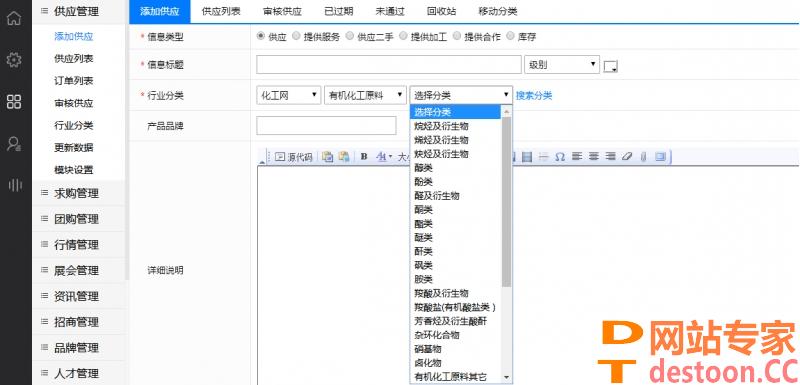
Task: Close the 选择分类 dropdown box
Action: click(x=461, y=95)
